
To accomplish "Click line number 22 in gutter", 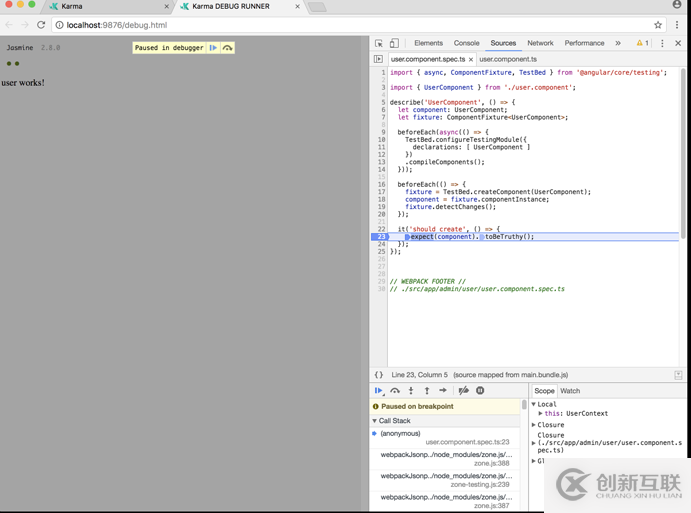I will pyautogui.click(x=381, y=229).
